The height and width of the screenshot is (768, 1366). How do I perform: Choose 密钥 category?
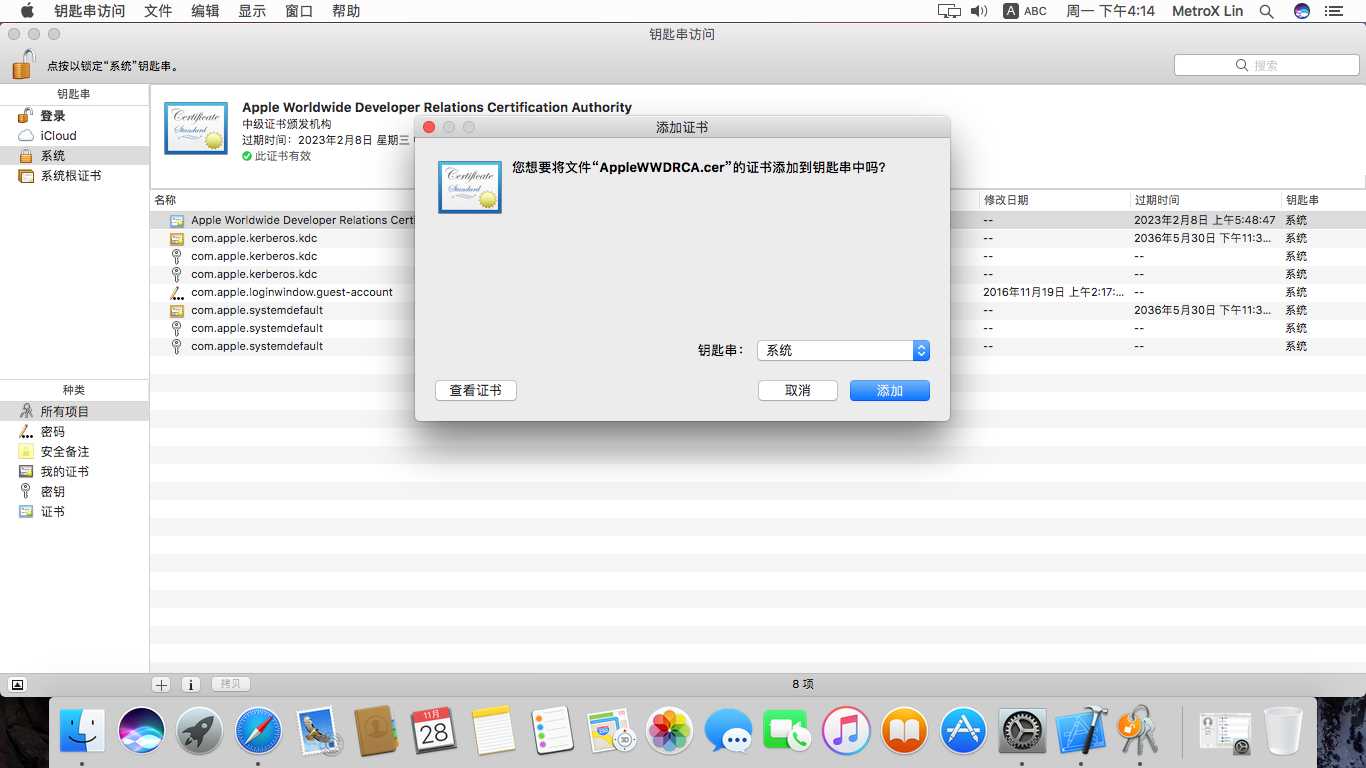[75, 492]
